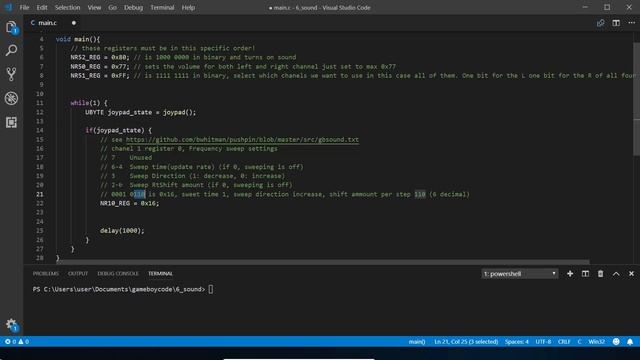Viewport: 640px width, 360px height.
Task: Select language mode C in status bar
Action: coord(579,342)
